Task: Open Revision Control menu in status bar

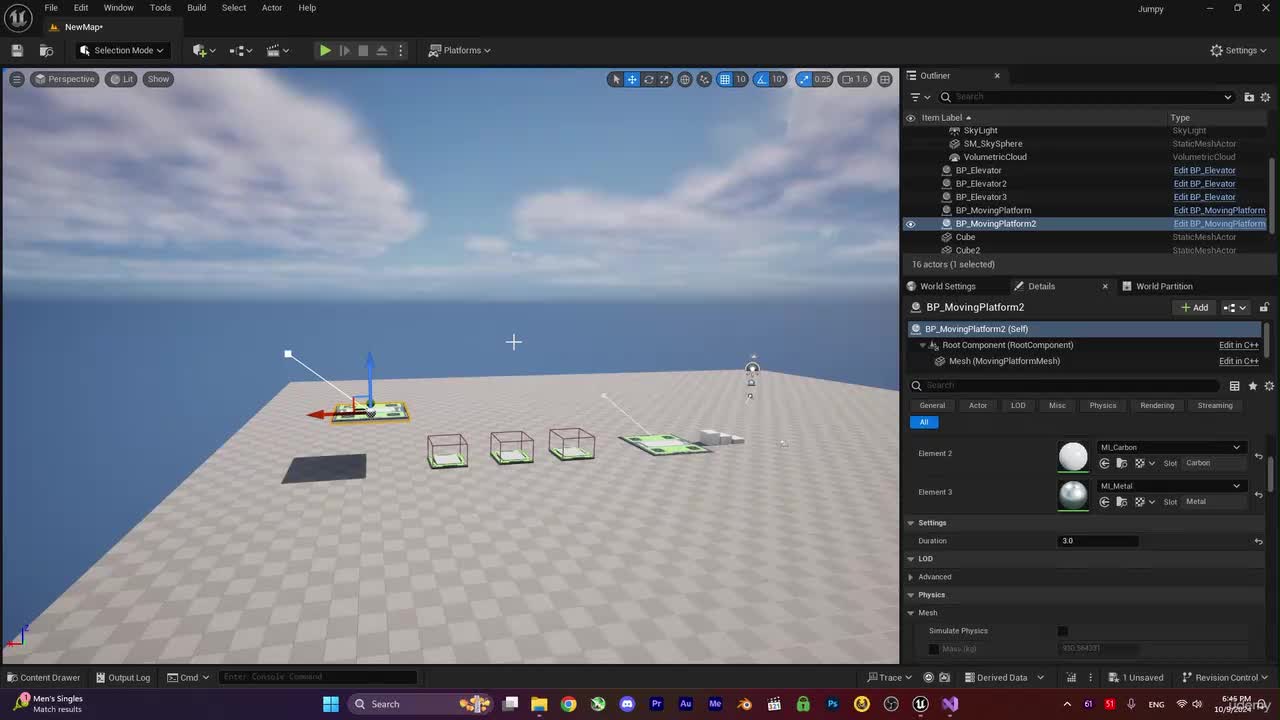Action: (x=1225, y=678)
